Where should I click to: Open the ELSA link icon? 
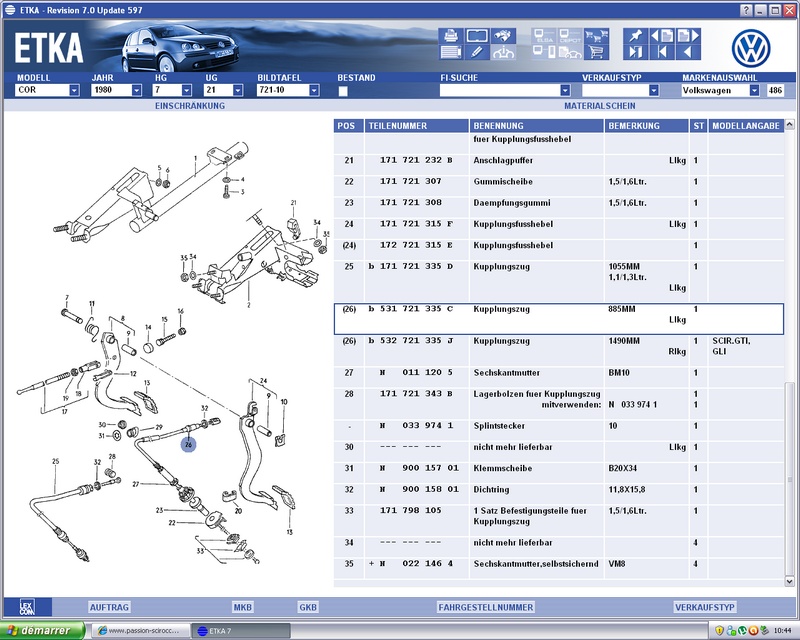click(x=544, y=36)
